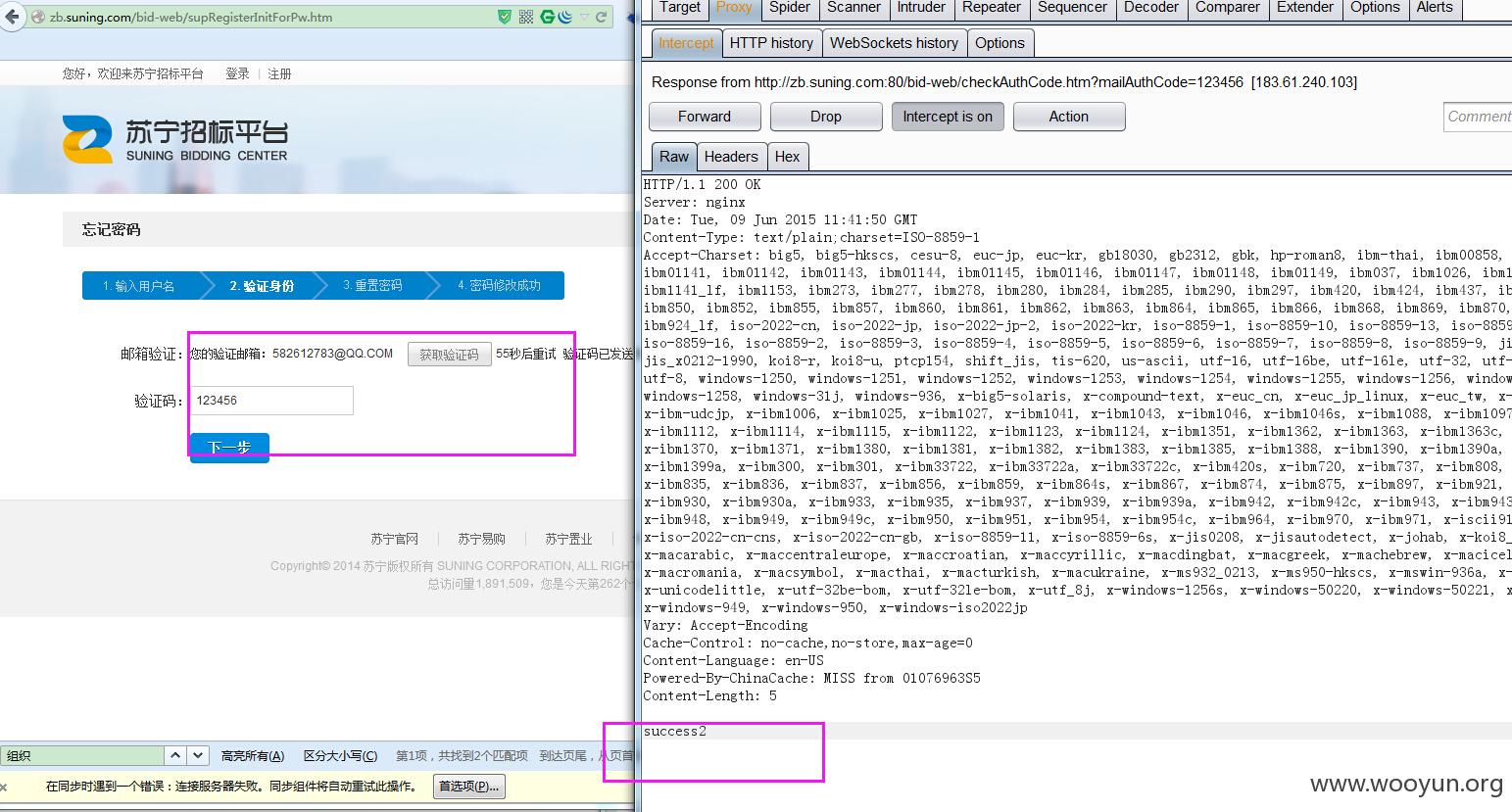1512x812 pixels.
Task: Click the 下一步 next step button
Action: (x=229, y=448)
